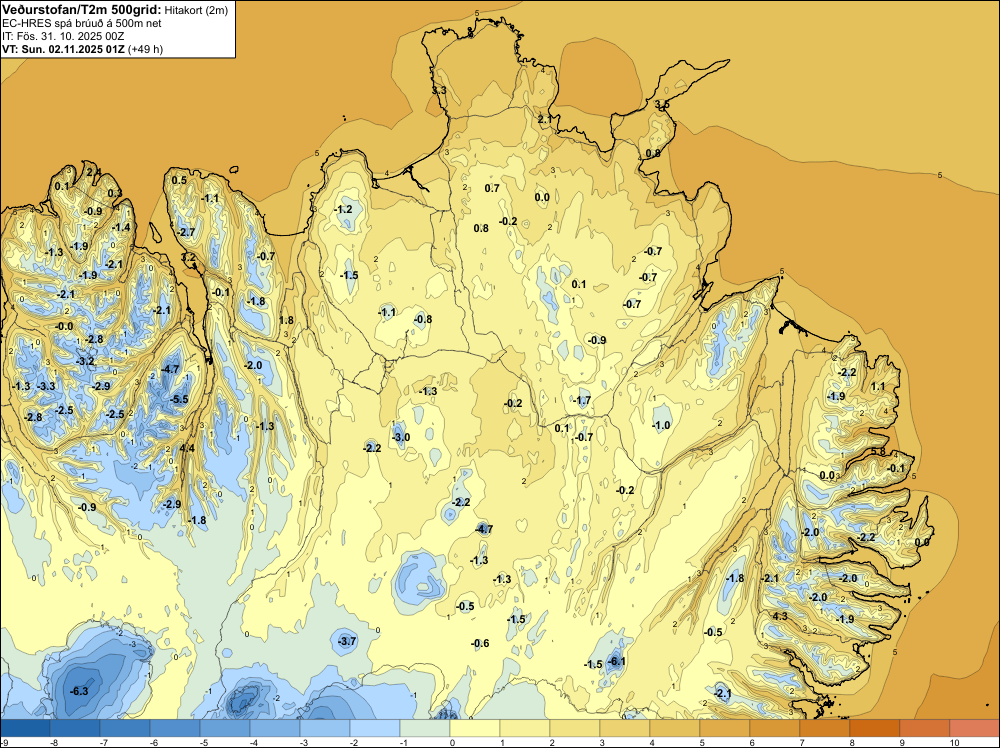Click the '-1.0' temperature value
Viewport: 1000px width, 748px height.
(x=661, y=425)
